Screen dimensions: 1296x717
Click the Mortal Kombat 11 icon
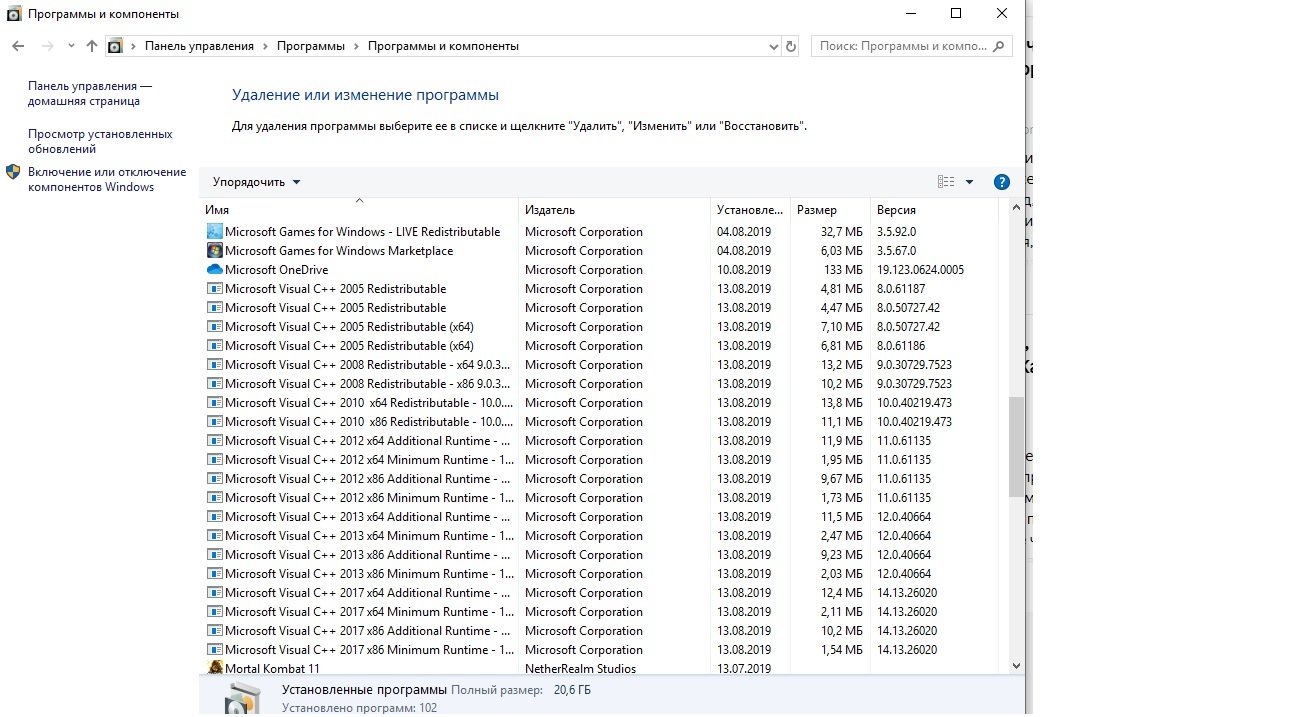tap(214, 668)
